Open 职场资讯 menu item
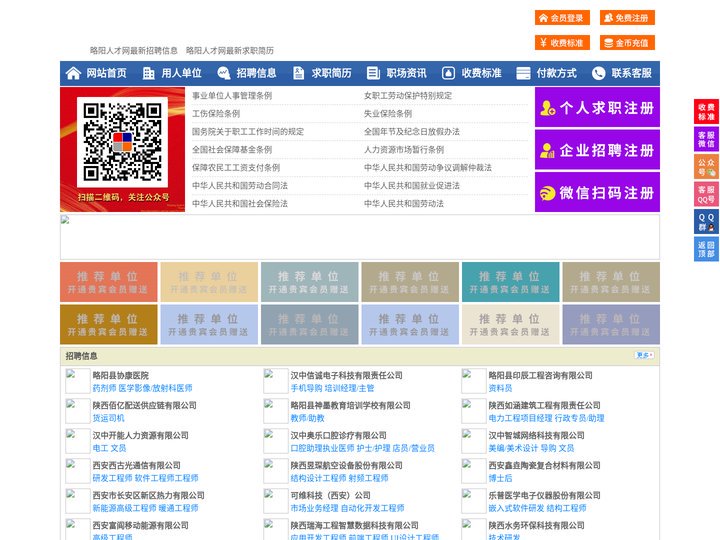Viewport: 720px width, 540px height. (406, 73)
